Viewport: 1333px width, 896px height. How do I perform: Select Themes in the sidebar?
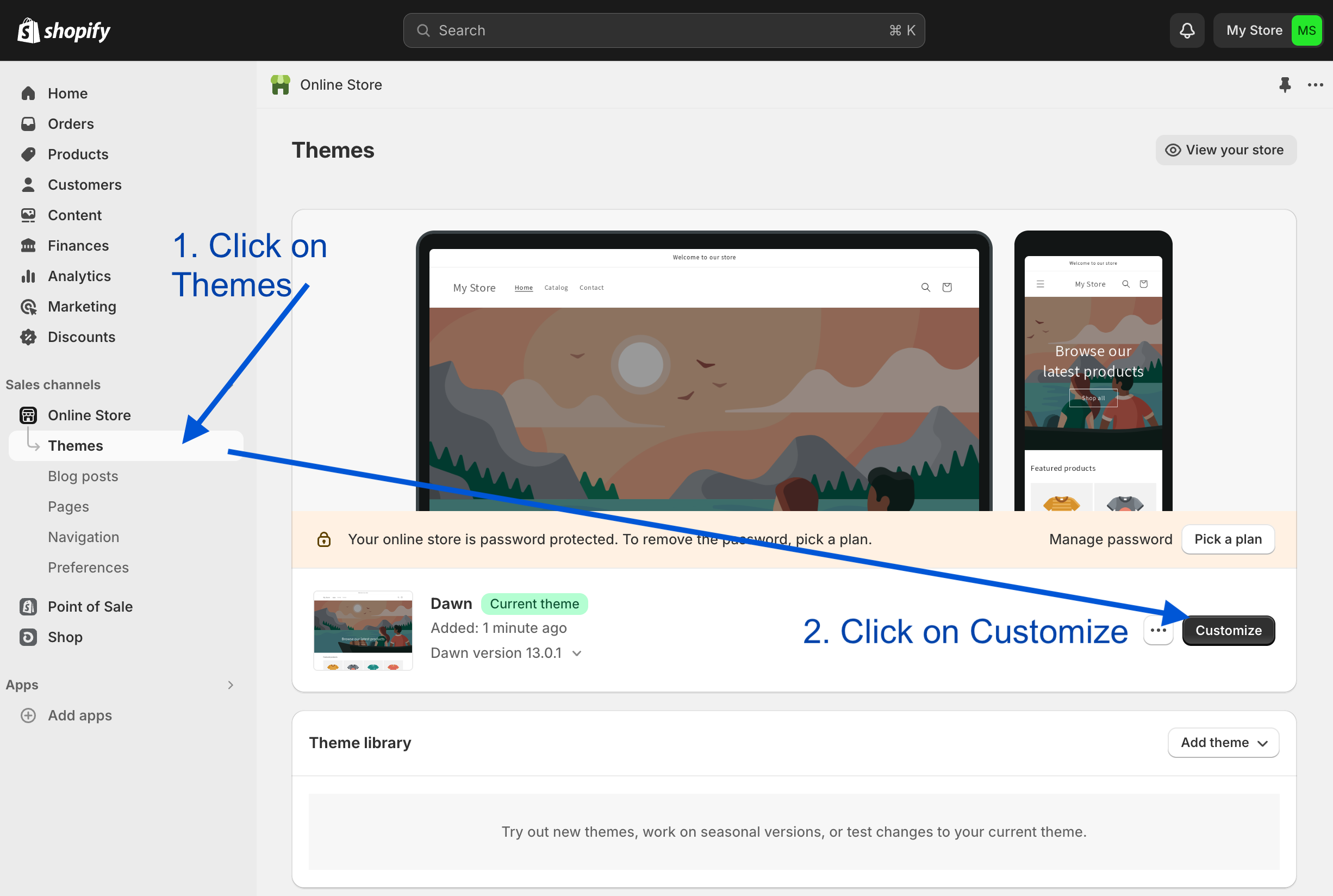click(75, 445)
